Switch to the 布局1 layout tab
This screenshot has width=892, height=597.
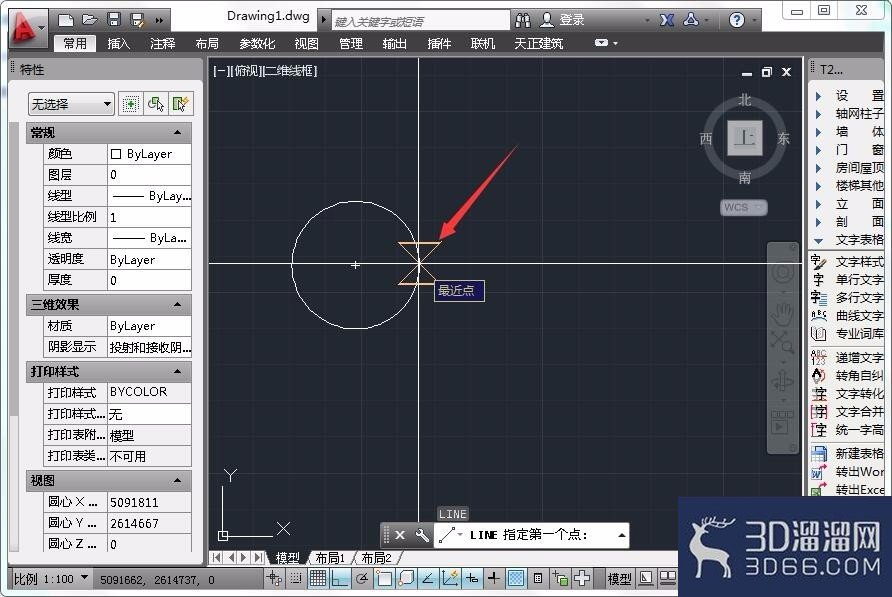(331, 558)
